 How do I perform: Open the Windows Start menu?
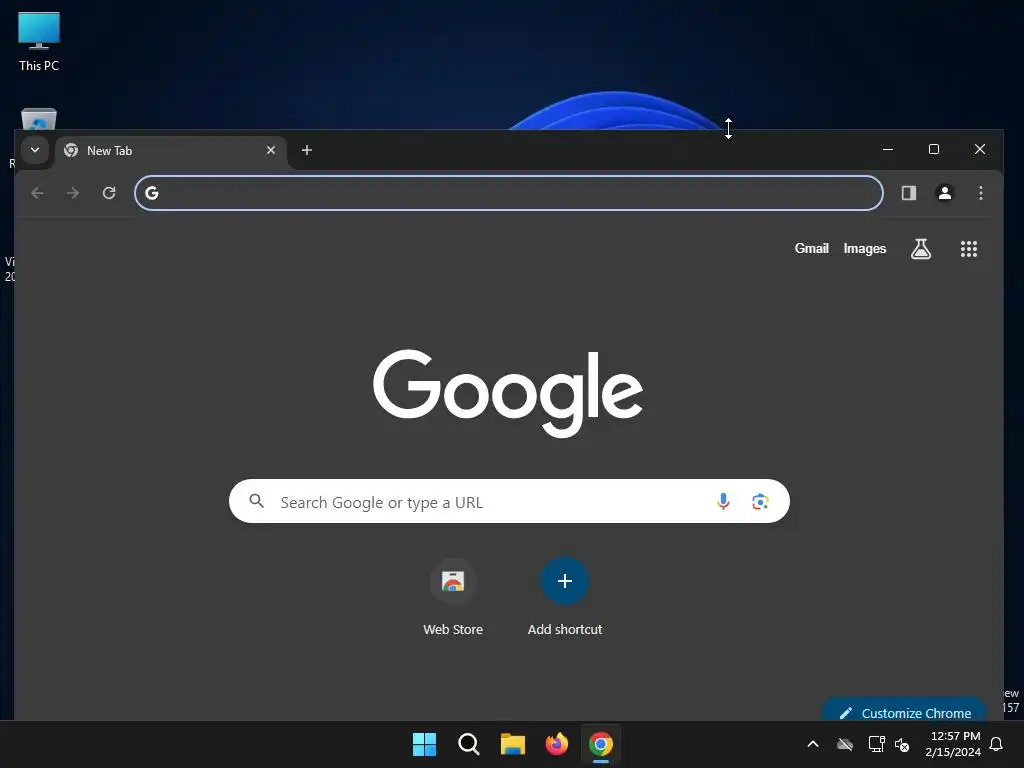pyautogui.click(x=424, y=744)
